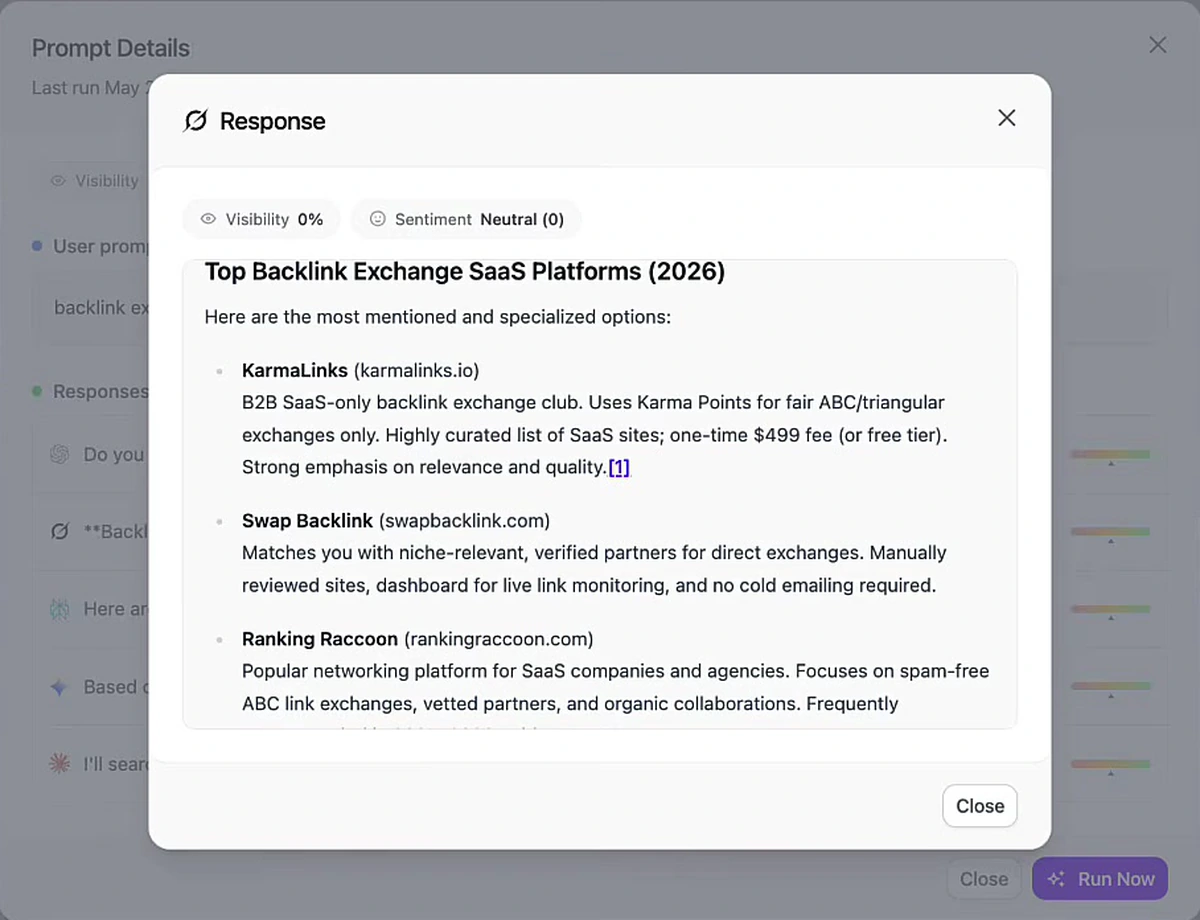Screen dimensions: 1200x920
Task: Click the Ranking Raccoon bold name
Action: 320,638
